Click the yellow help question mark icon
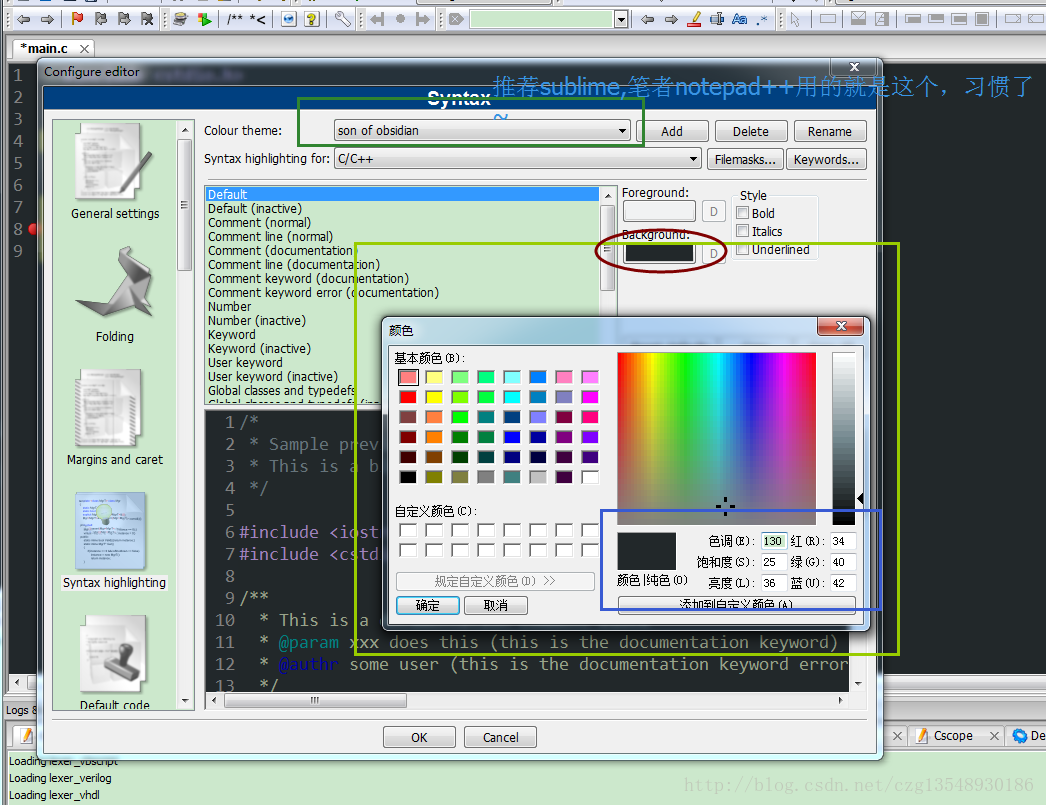 click(x=312, y=19)
